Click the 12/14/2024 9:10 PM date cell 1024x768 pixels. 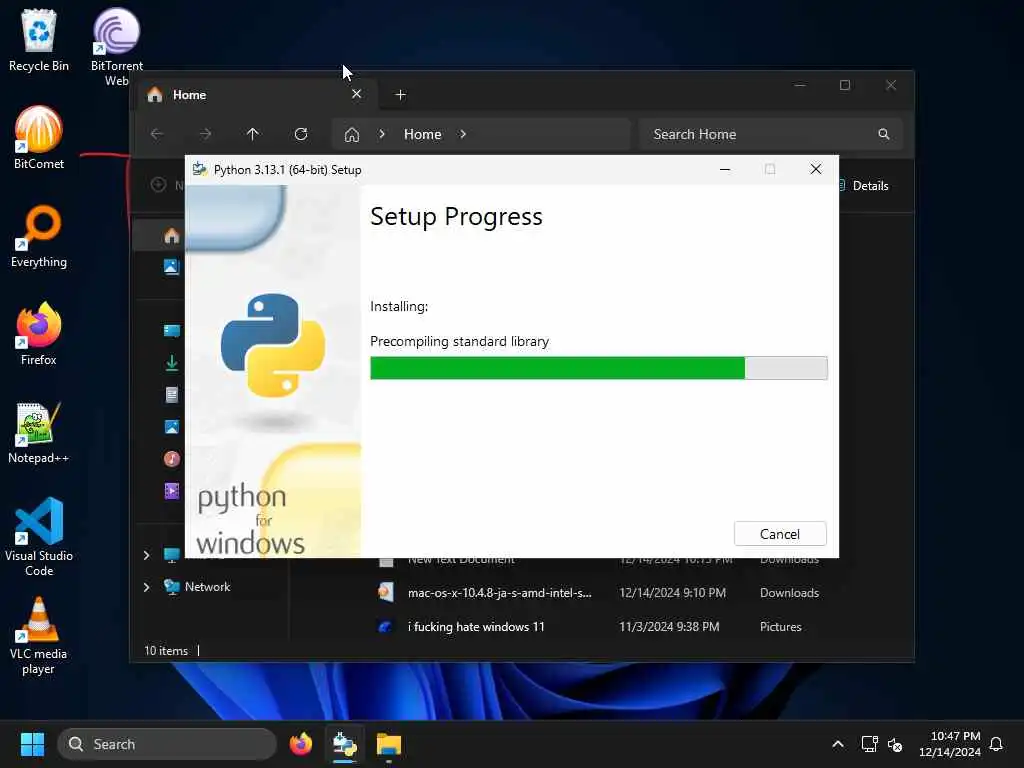point(673,592)
